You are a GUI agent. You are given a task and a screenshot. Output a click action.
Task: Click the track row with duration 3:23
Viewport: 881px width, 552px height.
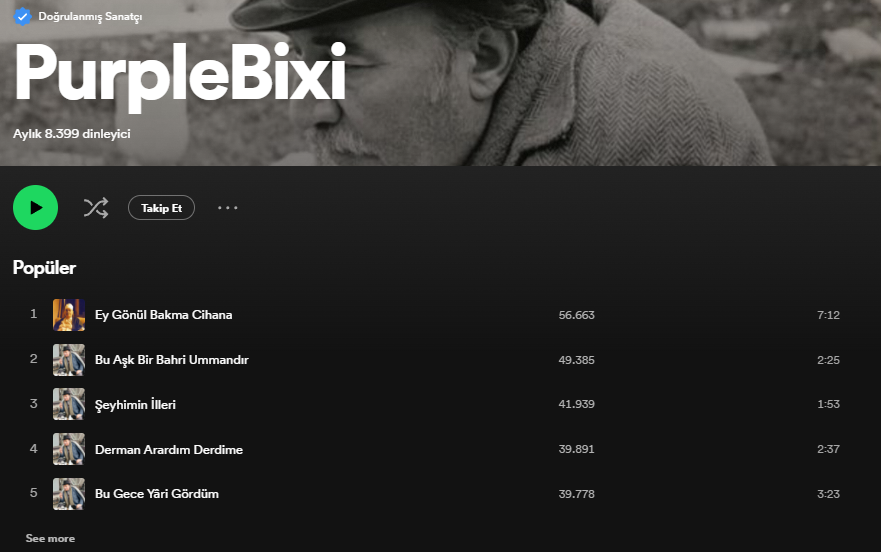(435, 494)
